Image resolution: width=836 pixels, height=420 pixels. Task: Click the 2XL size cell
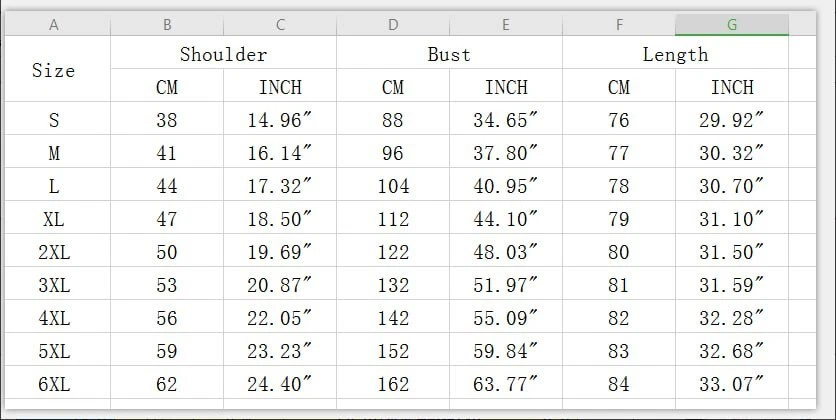[54, 251]
